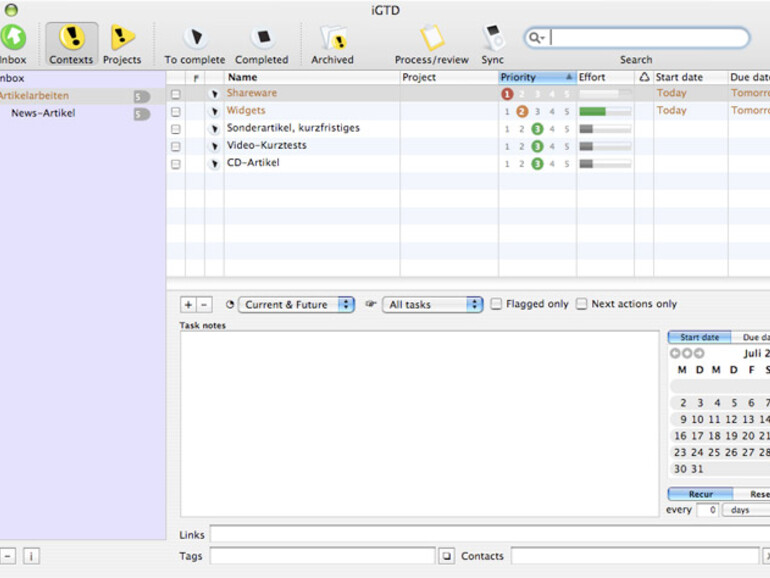Check the Video-Kurztests task checkbox
This screenshot has height=578, width=770.
(x=176, y=146)
